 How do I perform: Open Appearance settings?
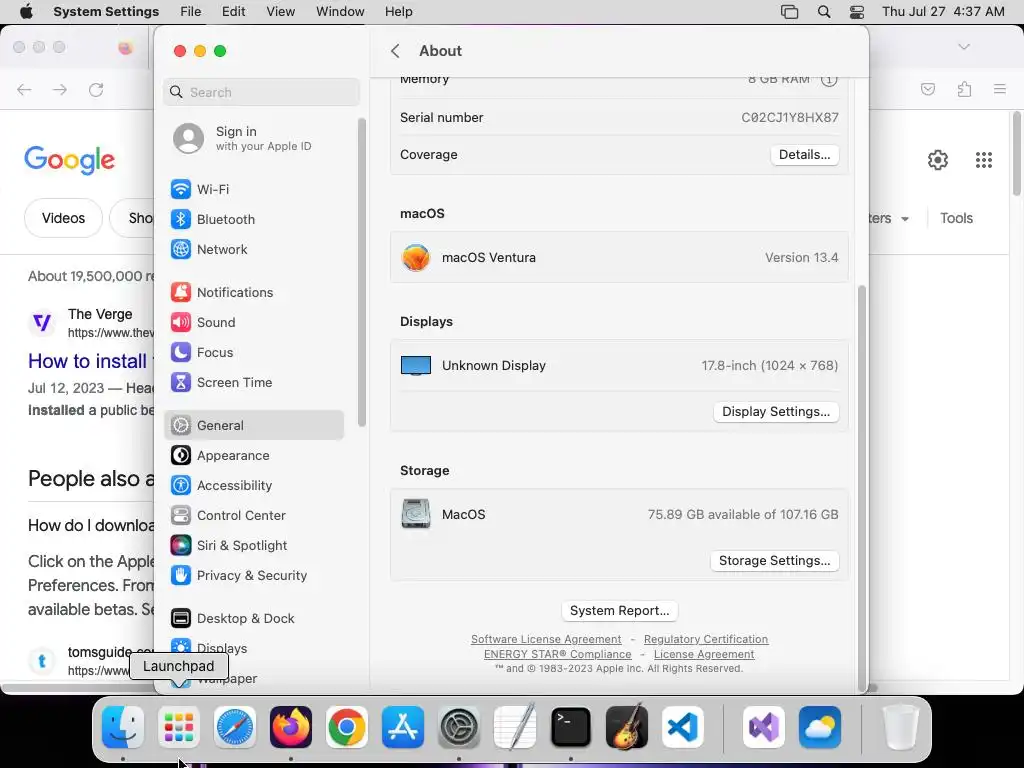tap(253, 455)
